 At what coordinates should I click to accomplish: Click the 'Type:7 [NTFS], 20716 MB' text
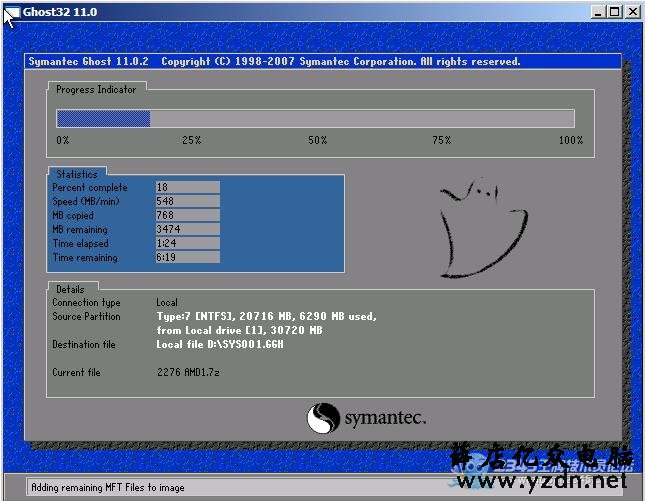click(x=224, y=316)
